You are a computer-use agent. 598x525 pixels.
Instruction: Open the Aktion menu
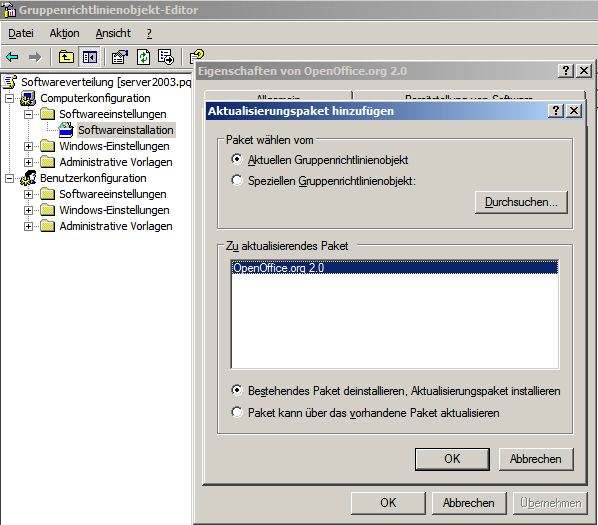[x=64, y=33]
